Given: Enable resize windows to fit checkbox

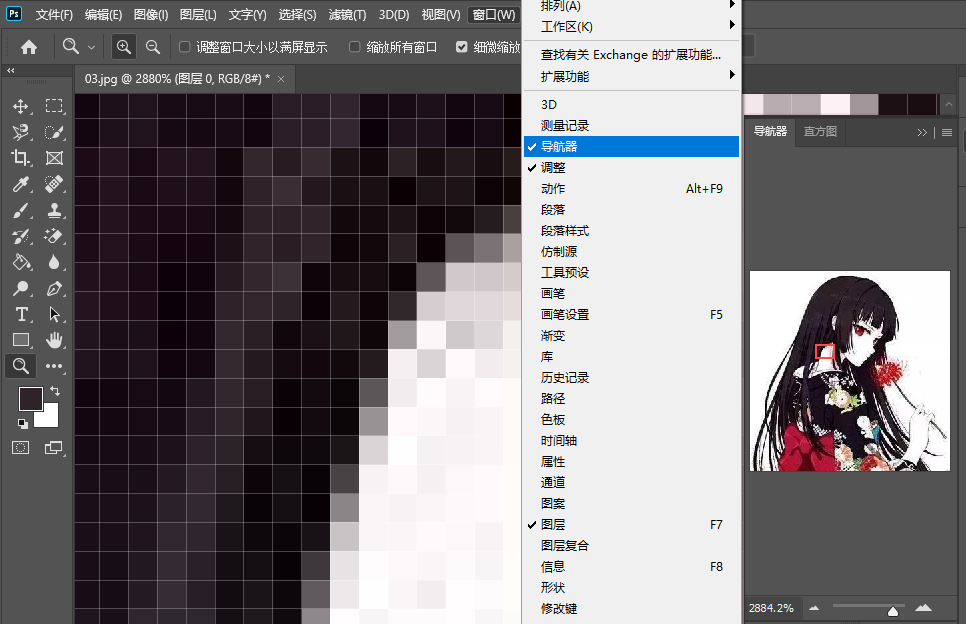Looking at the screenshot, I should [184, 47].
